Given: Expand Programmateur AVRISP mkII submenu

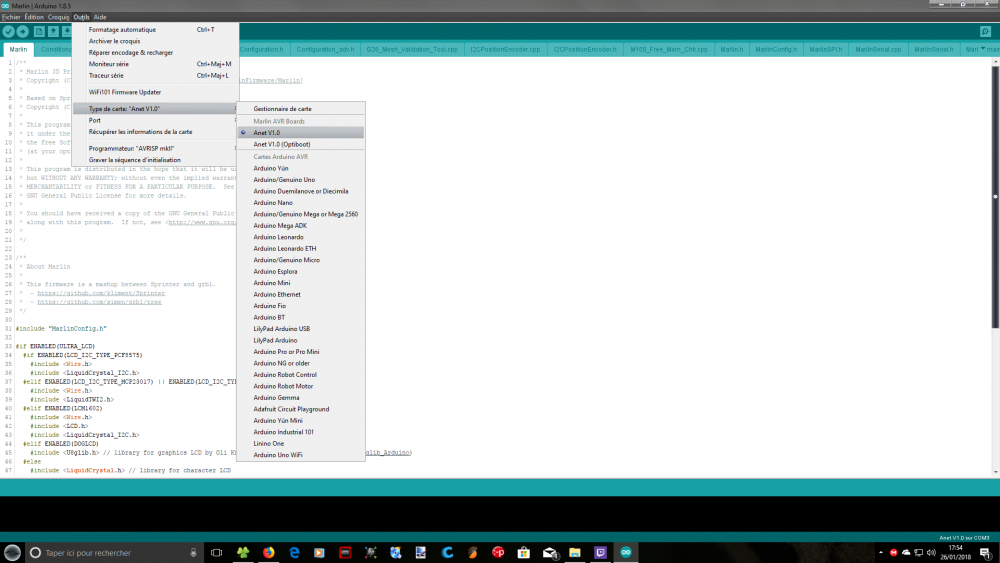Looking at the screenshot, I should pyautogui.click(x=155, y=148).
